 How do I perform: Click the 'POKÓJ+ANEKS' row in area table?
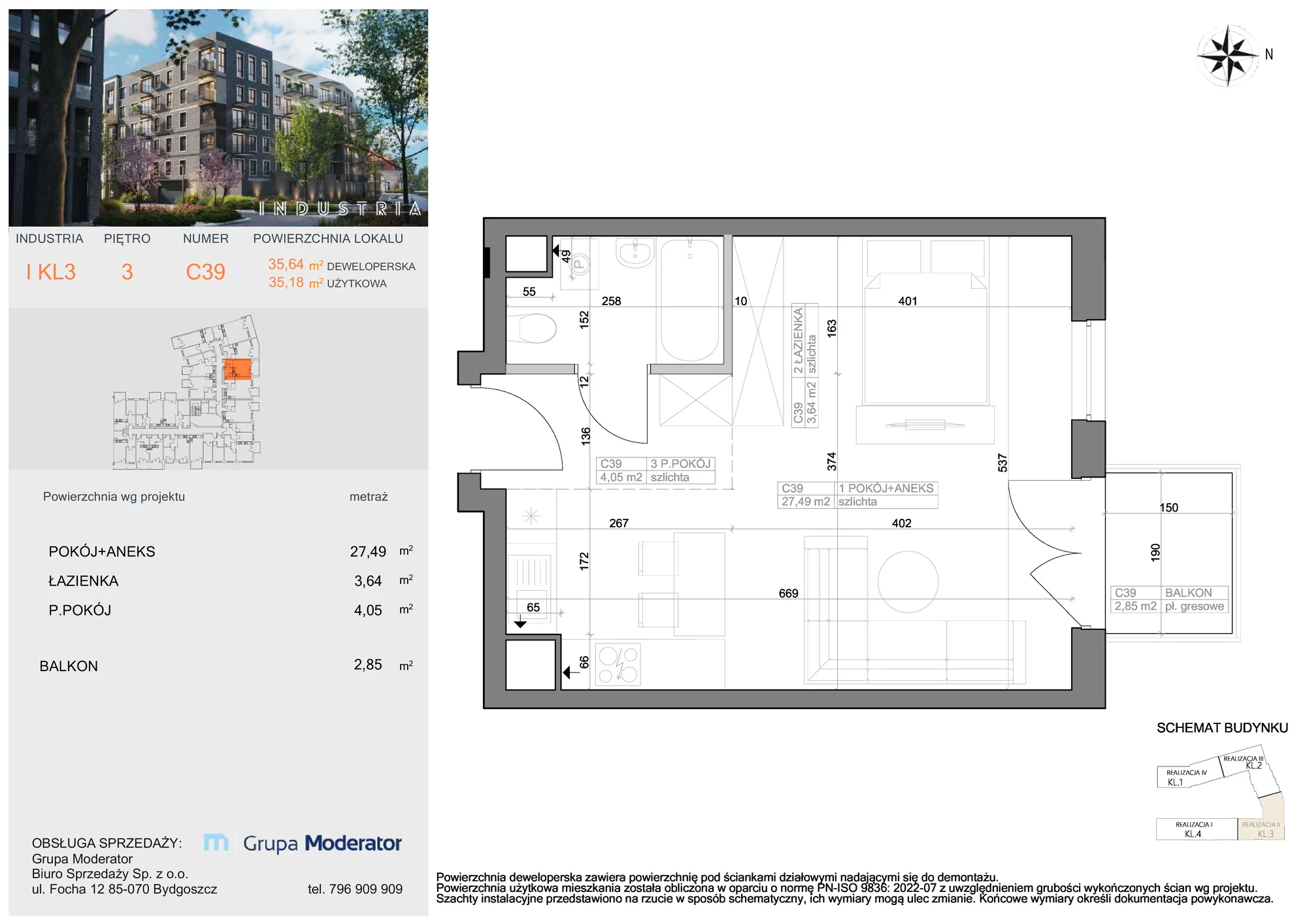click(x=230, y=552)
